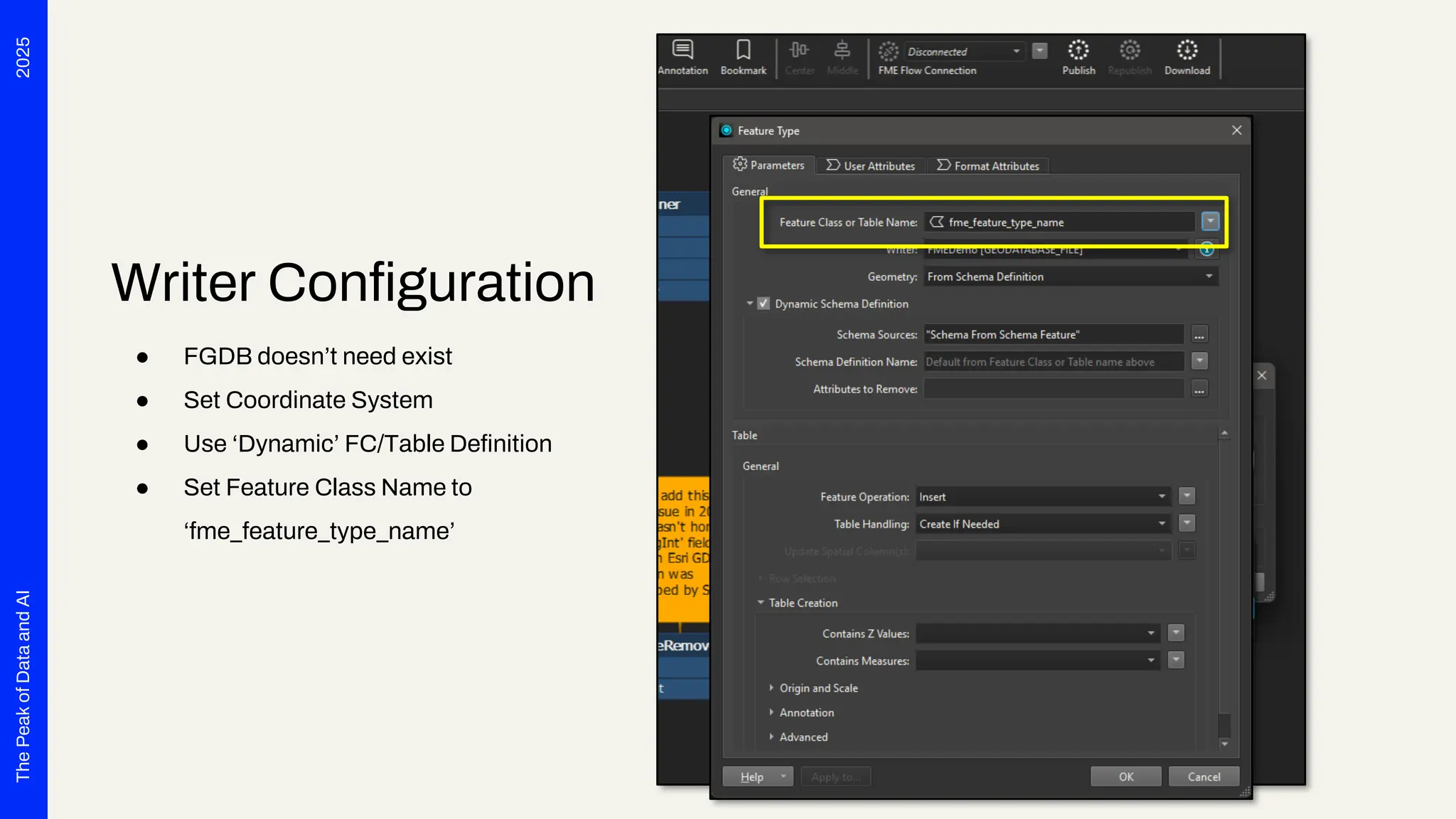This screenshot has width=1456, height=819.
Task: Open the Geometry dropdown
Action: point(1071,277)
